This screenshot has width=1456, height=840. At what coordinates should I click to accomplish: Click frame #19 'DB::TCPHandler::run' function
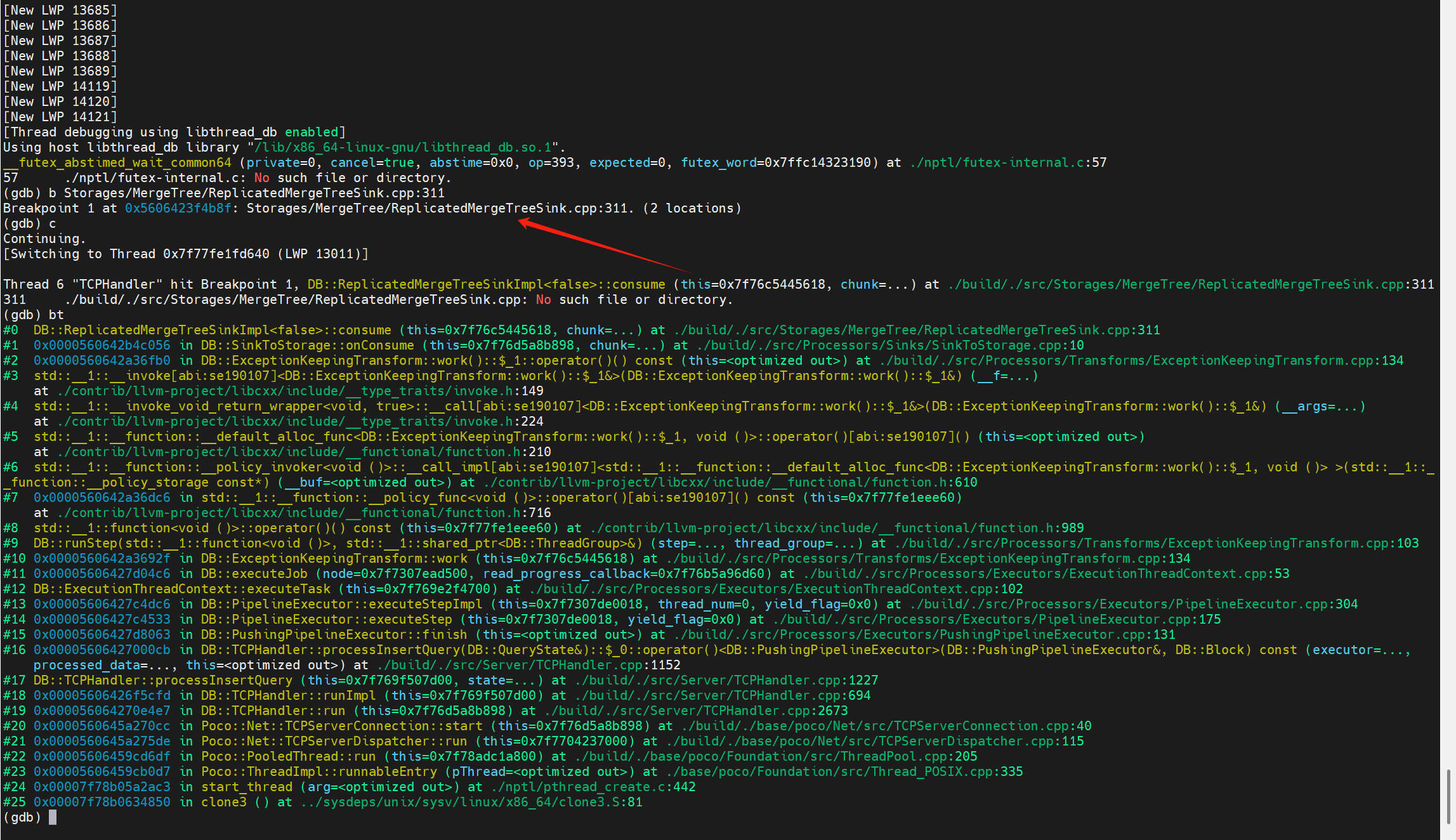(x=273, y=711)
